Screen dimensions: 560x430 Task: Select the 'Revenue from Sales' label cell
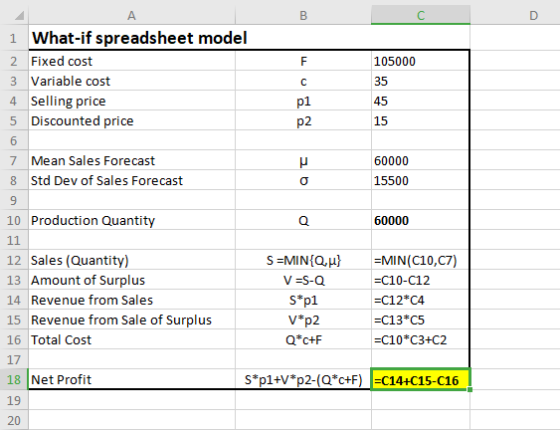point(132,300)
